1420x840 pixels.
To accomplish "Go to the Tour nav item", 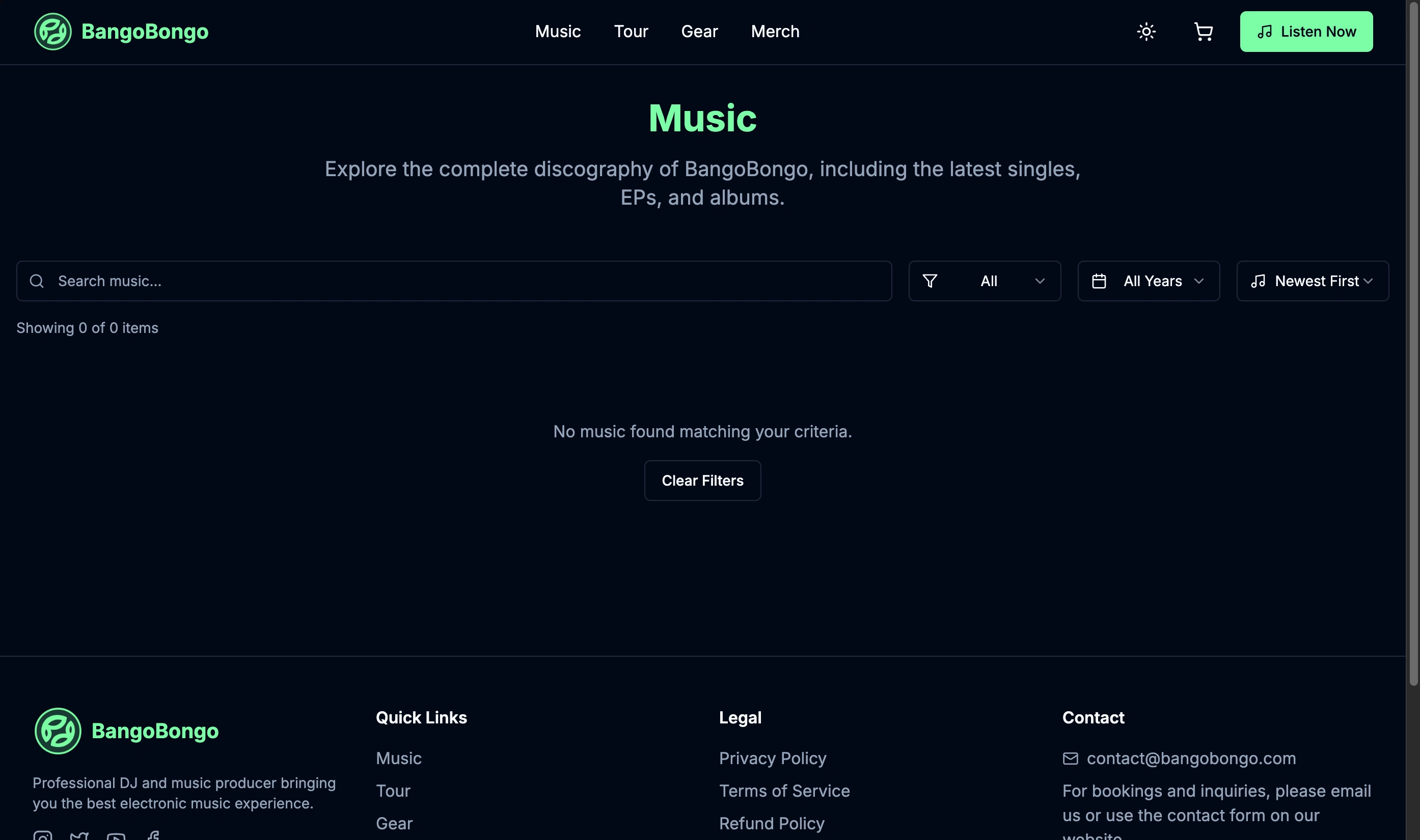I will coord(631,32).
